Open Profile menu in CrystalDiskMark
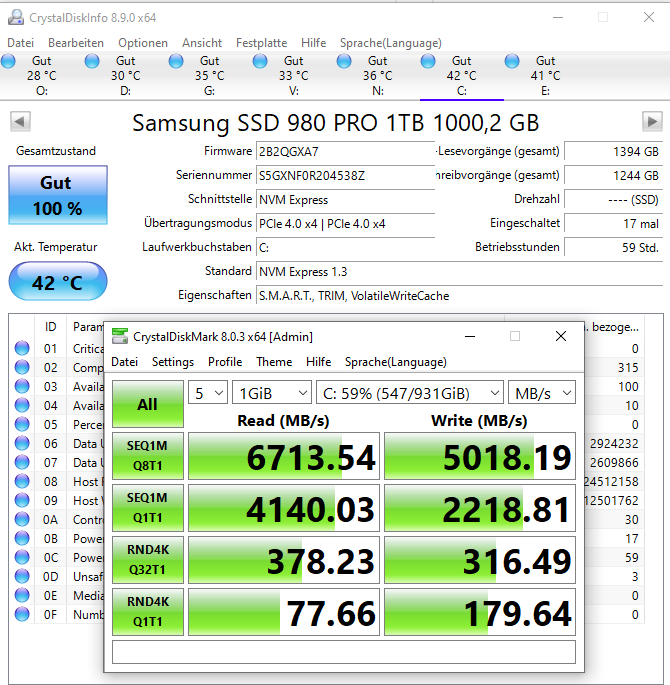 click(x=225, y=362)
